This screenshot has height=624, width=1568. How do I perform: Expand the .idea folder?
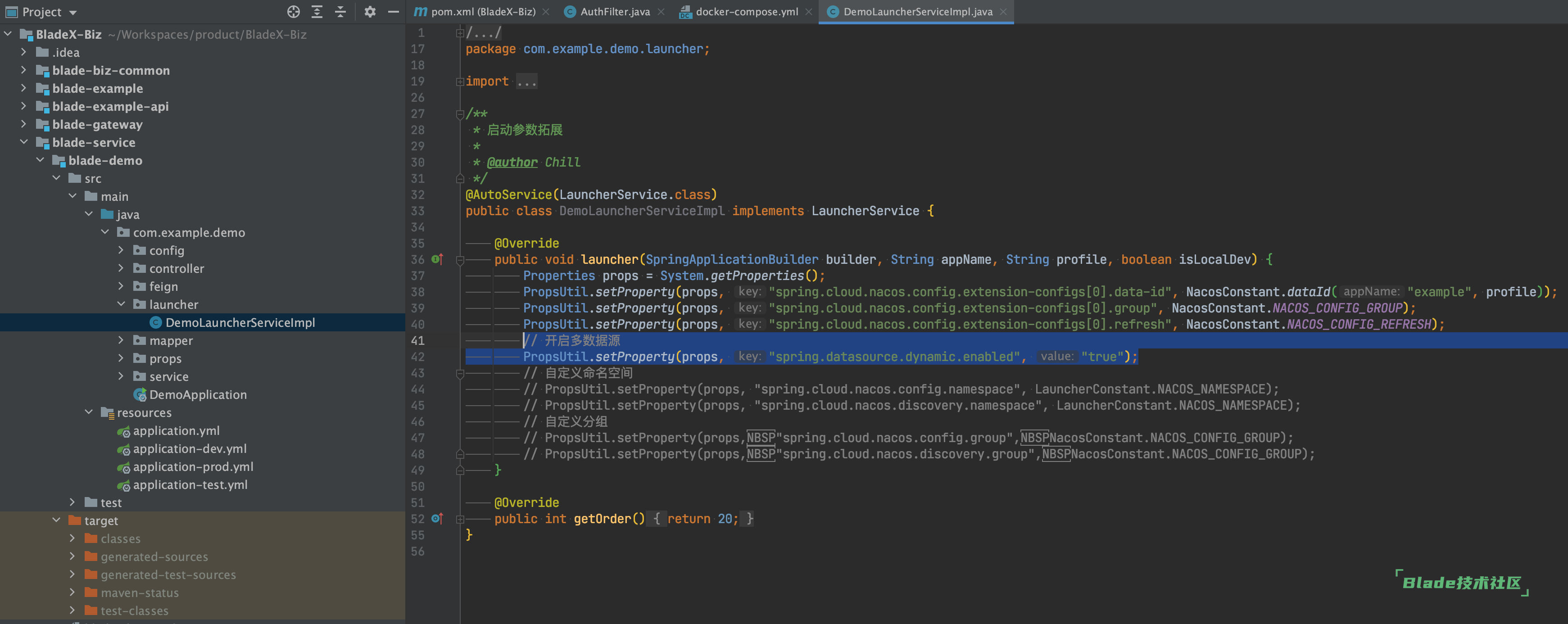pos(24,52)
